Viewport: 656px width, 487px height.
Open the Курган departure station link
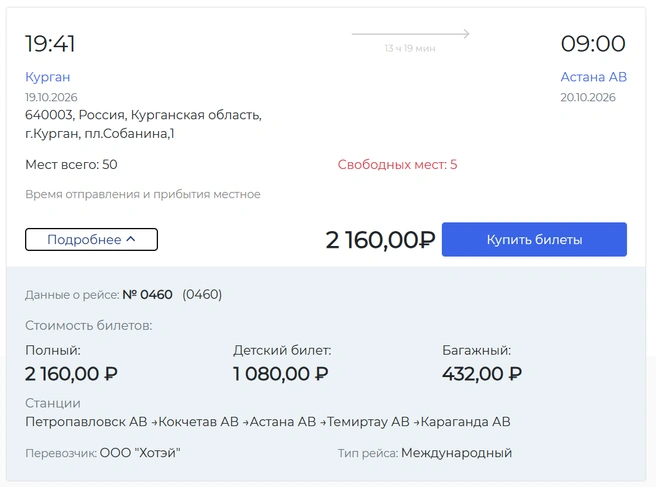point(48,77)
